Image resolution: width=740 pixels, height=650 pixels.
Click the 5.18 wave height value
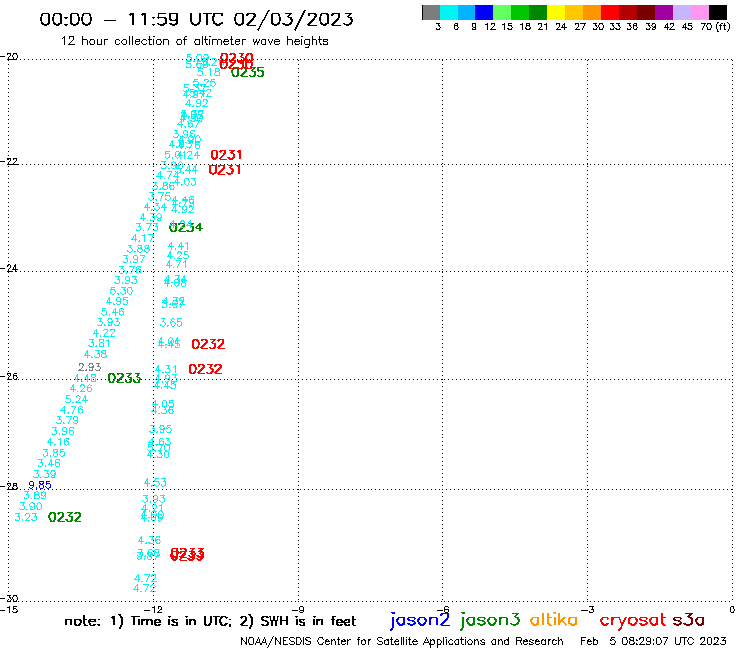(209, 72)
